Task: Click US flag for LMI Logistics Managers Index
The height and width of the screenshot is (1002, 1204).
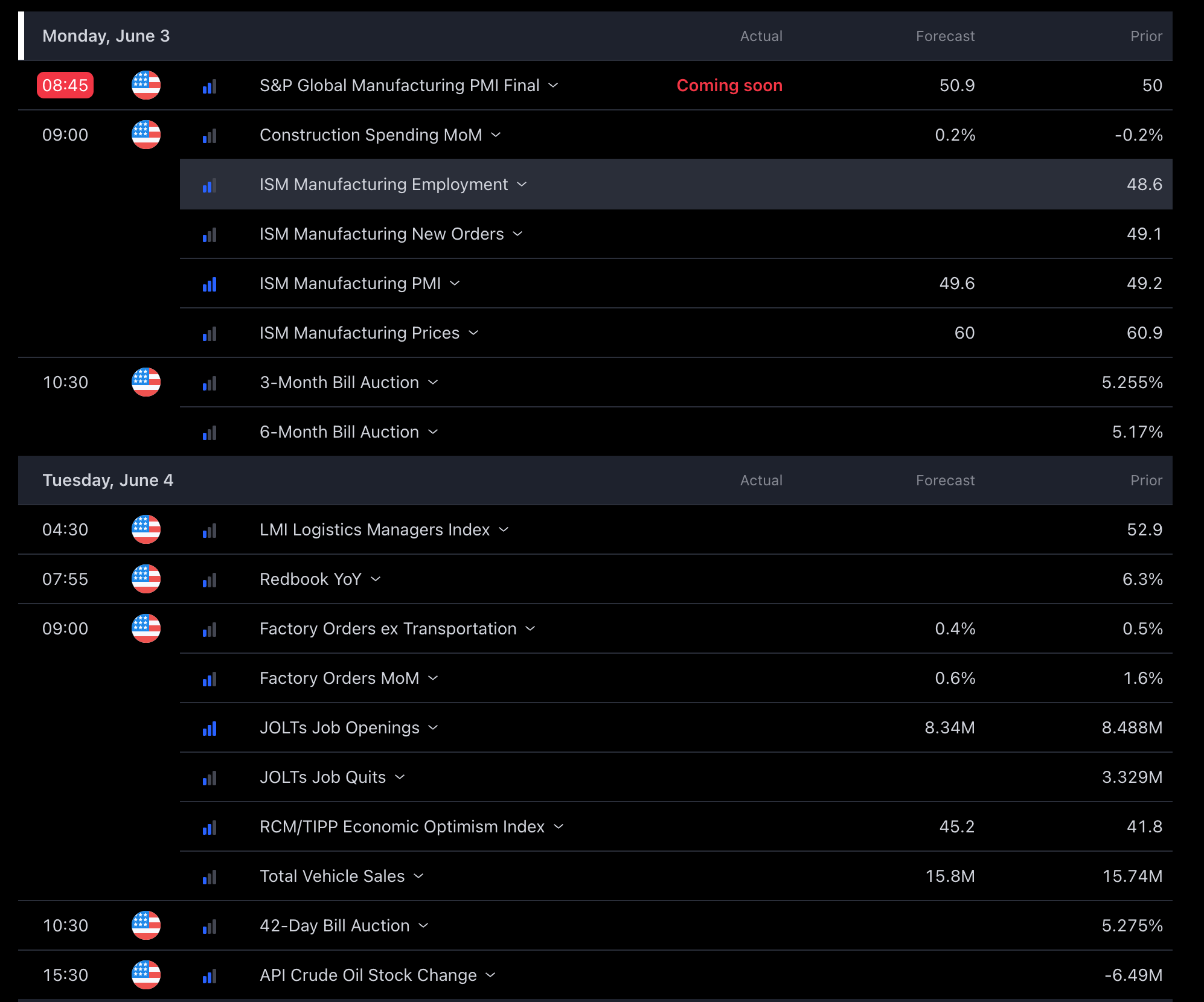Action: (146, 529)
